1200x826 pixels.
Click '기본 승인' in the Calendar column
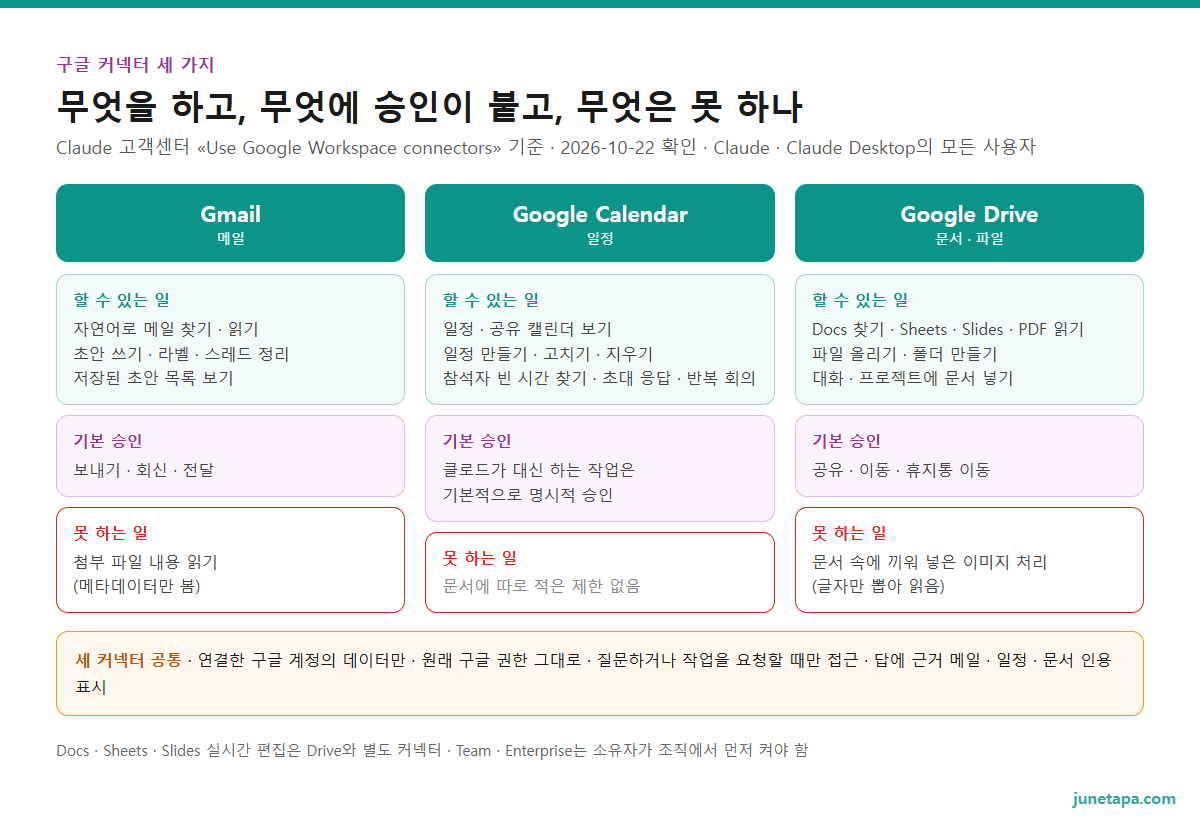[478, 441]
